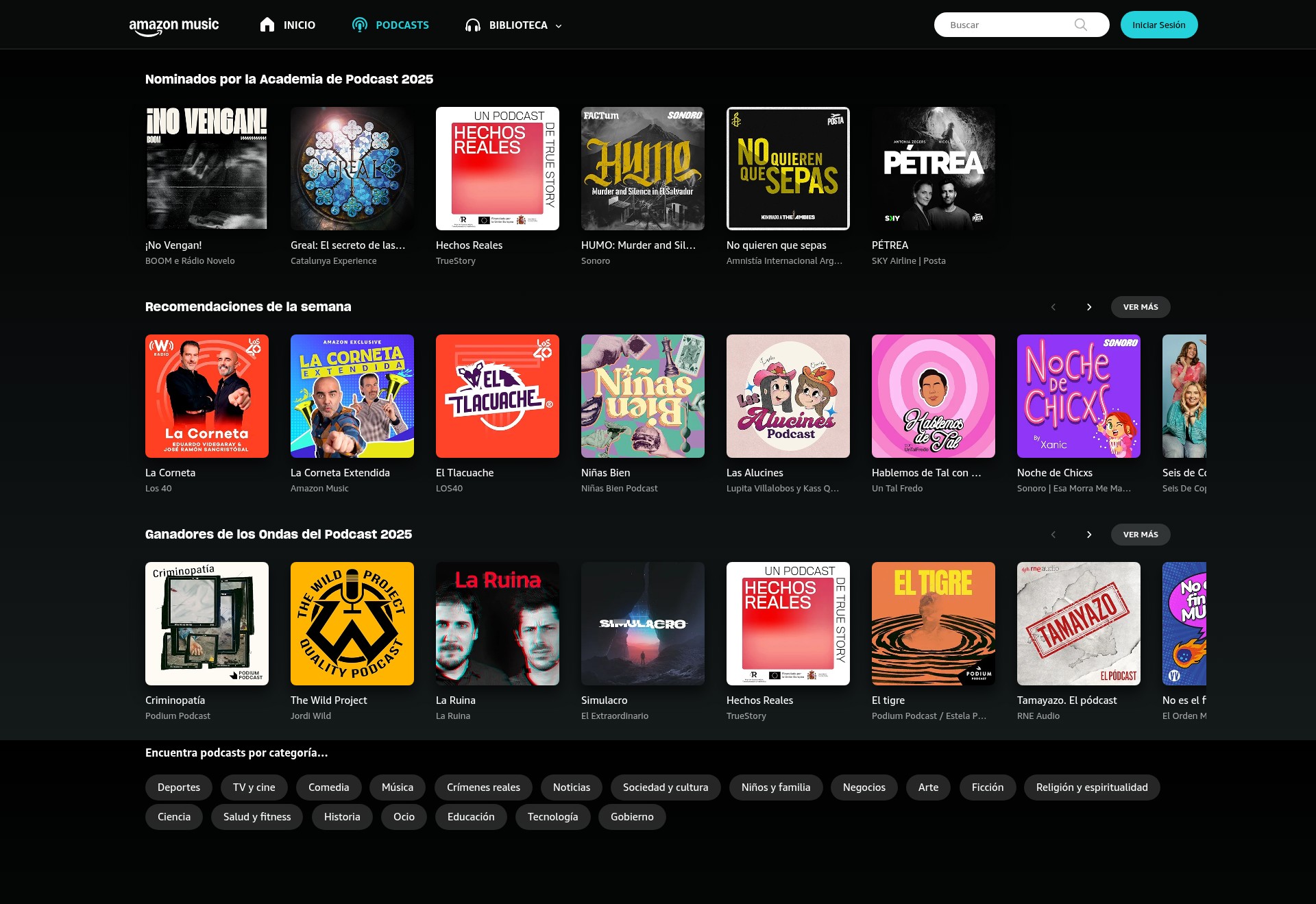Select the Arte category
This screenshot has height=904, width=1316.
[x=929, y=787]
